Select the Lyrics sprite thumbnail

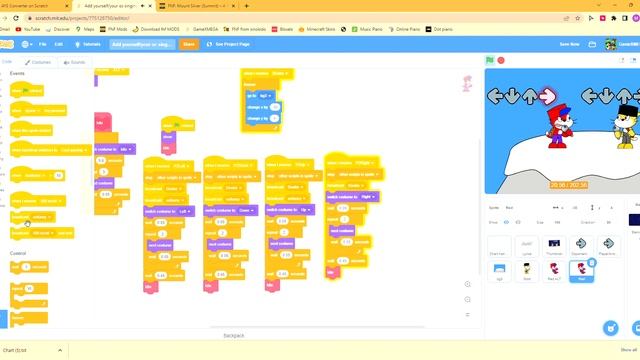(x=527, y=246)
